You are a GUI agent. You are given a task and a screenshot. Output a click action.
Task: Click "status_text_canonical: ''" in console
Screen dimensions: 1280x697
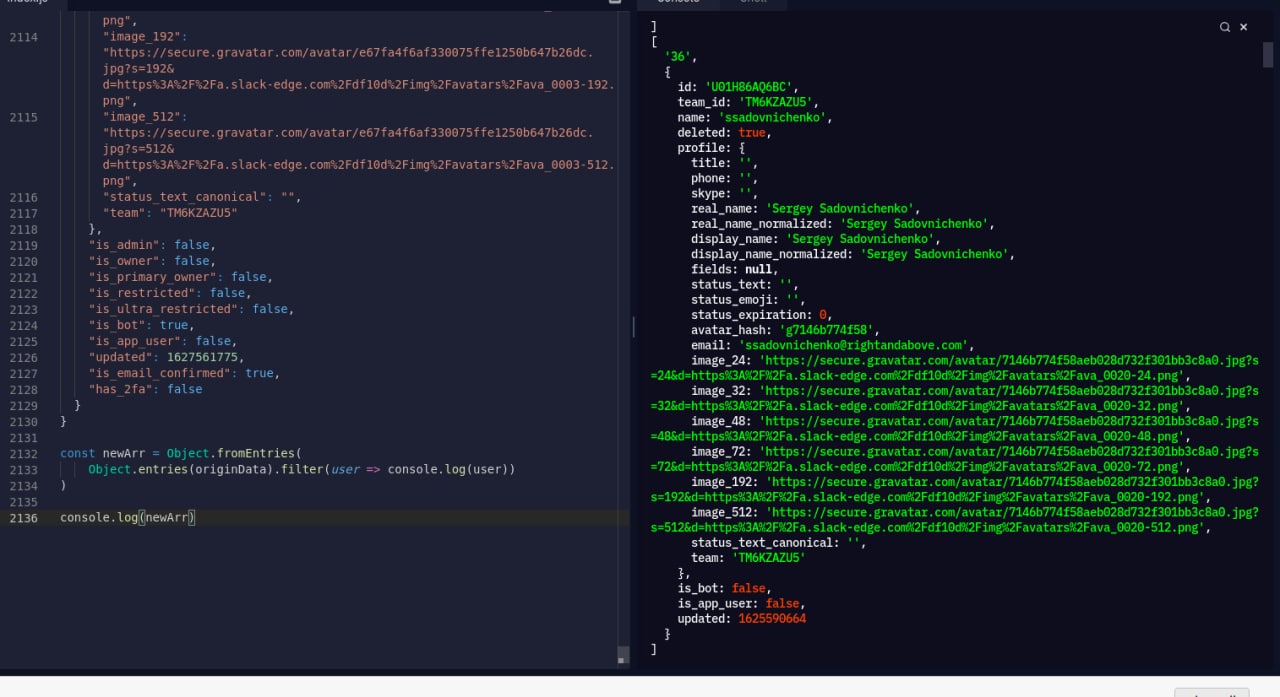779,542
